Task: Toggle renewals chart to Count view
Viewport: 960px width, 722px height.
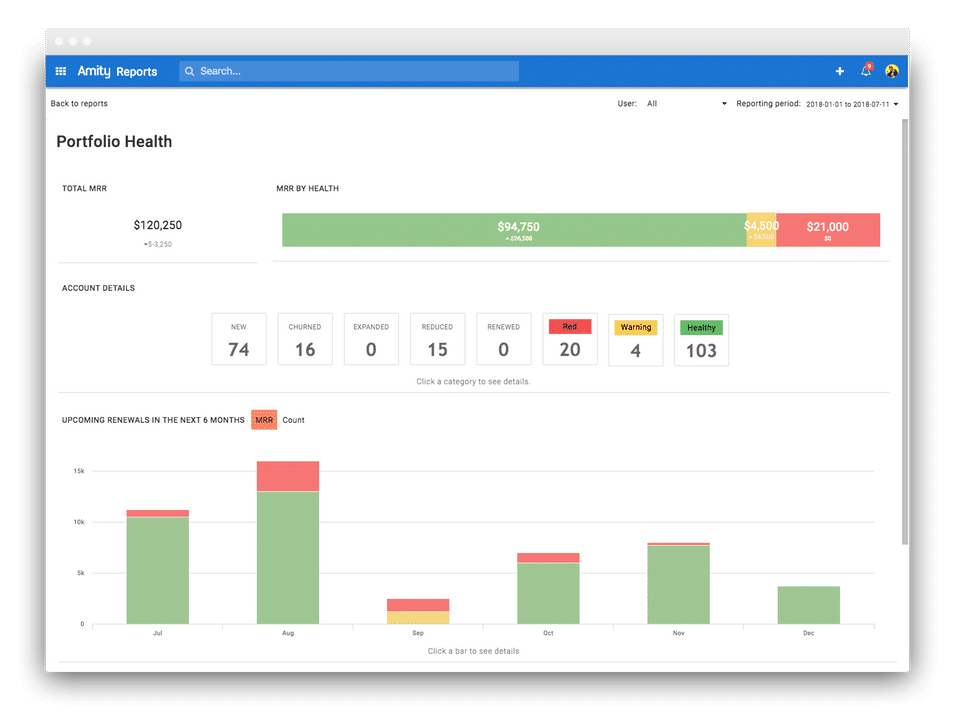Action: click(293, 420)
